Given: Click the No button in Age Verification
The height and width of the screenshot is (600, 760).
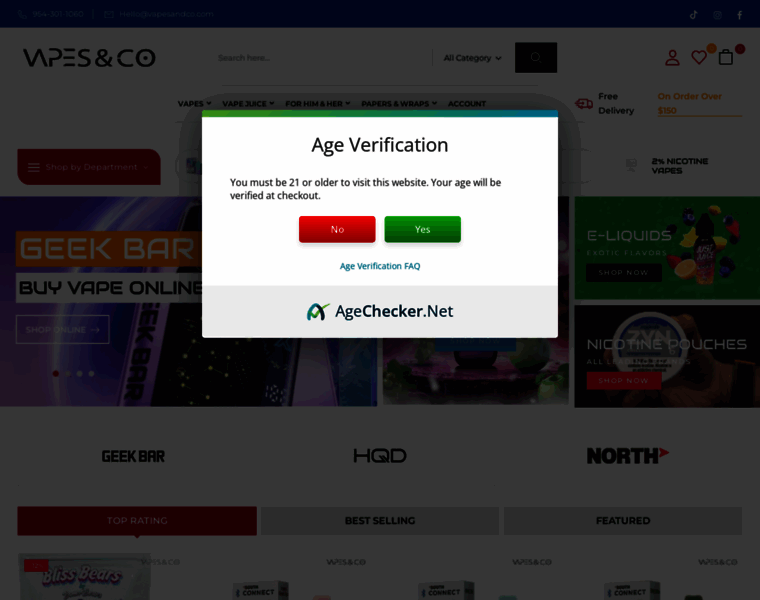Looking at the screenshot, I should (x=337, y=229).
